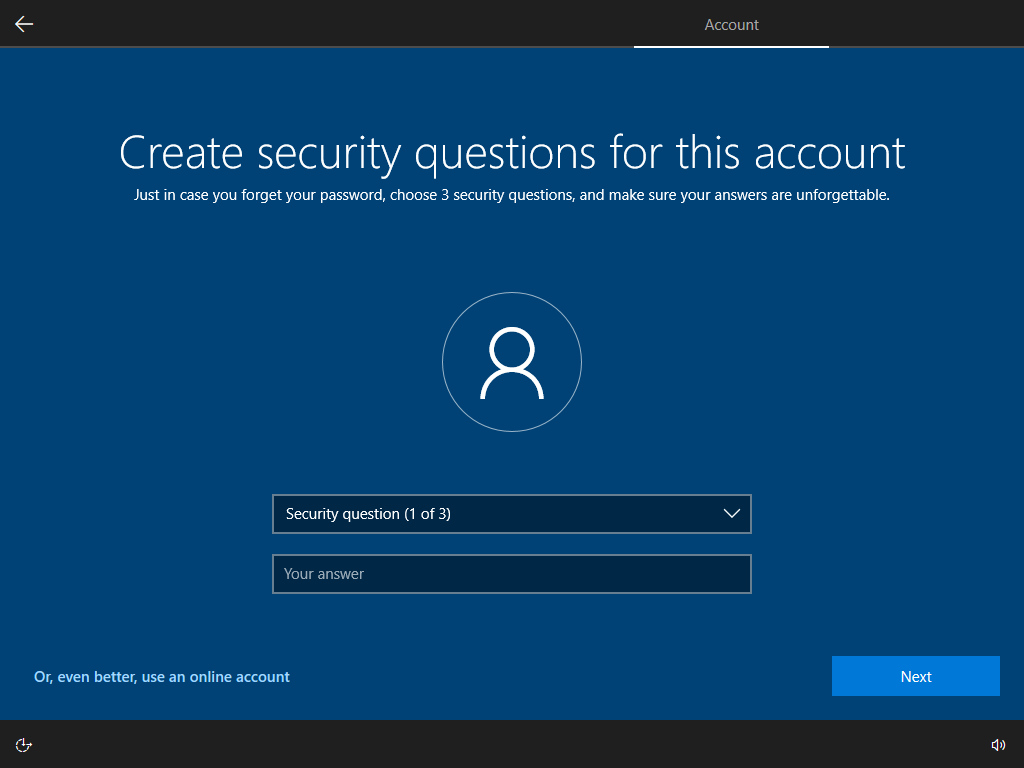Image resolution: width=1024 pixels, height=768 pixels.
Task: Click the volume speaker icon
Action: 998,745
